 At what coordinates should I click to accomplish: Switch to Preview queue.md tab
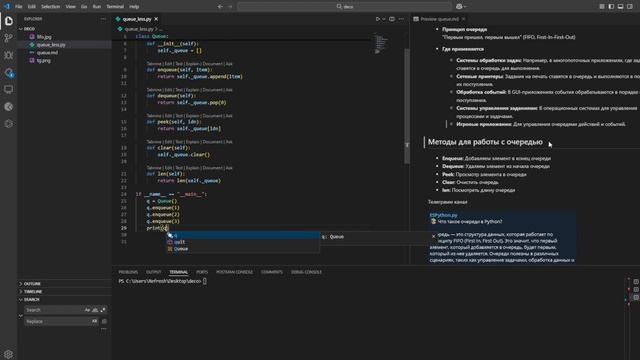(x=439, y=19)
